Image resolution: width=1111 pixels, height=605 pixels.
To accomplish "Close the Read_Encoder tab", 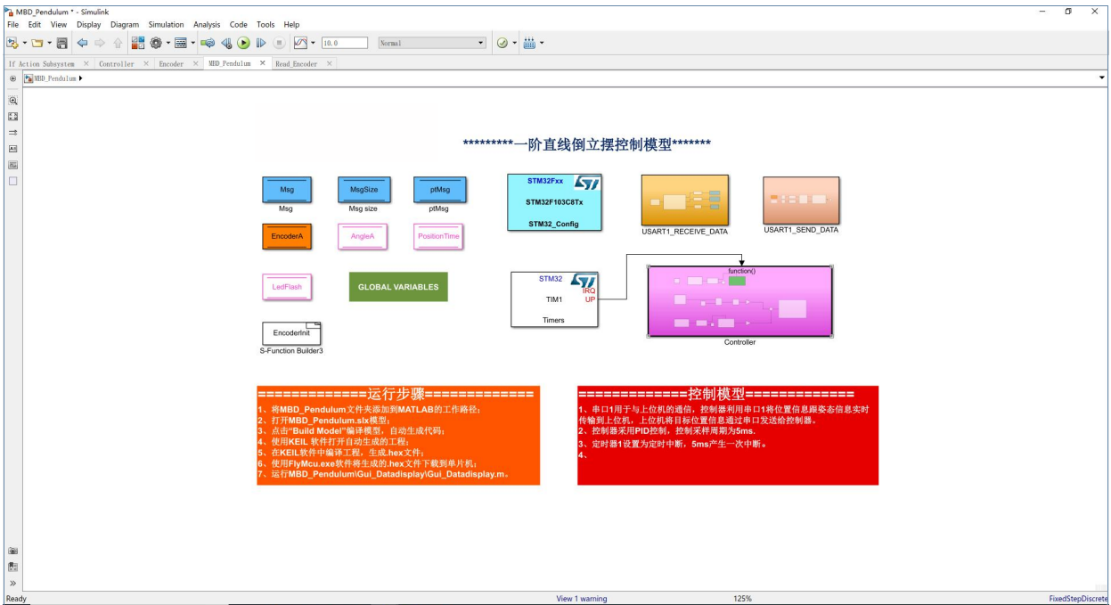I will point(329,64).
